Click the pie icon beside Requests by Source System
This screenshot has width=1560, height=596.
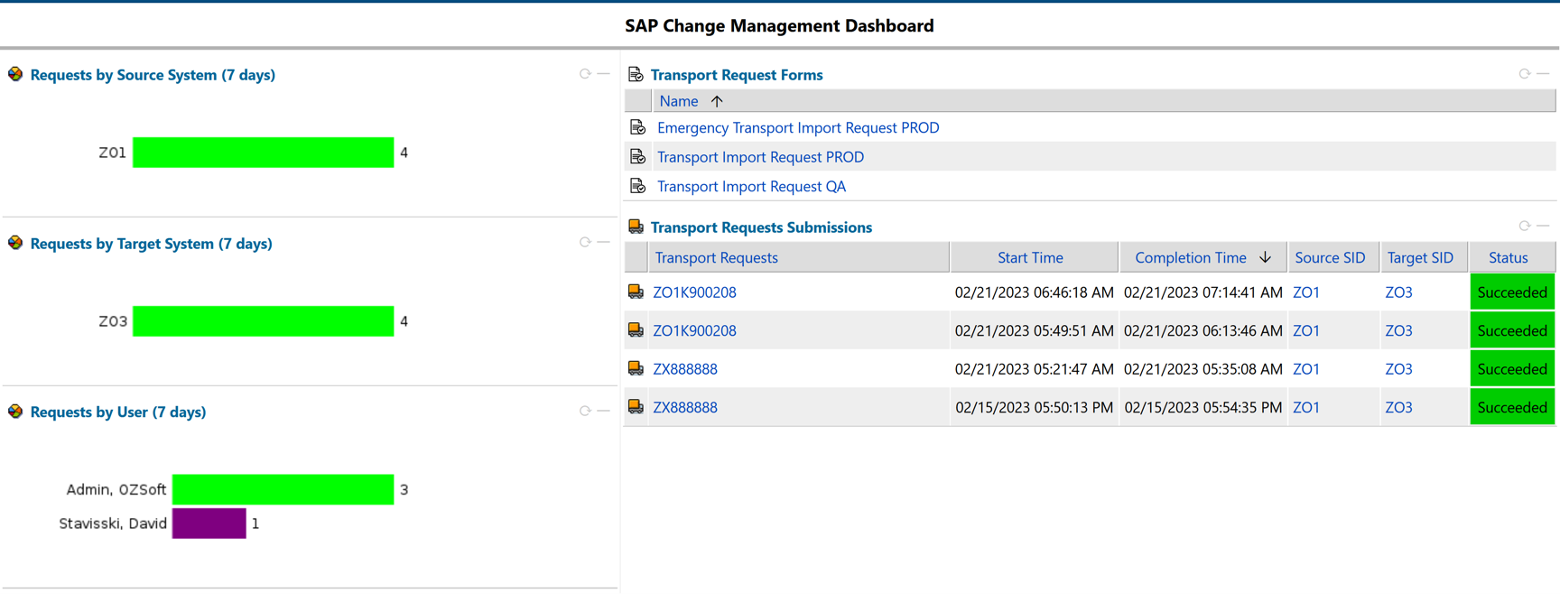tap(15, 74)
